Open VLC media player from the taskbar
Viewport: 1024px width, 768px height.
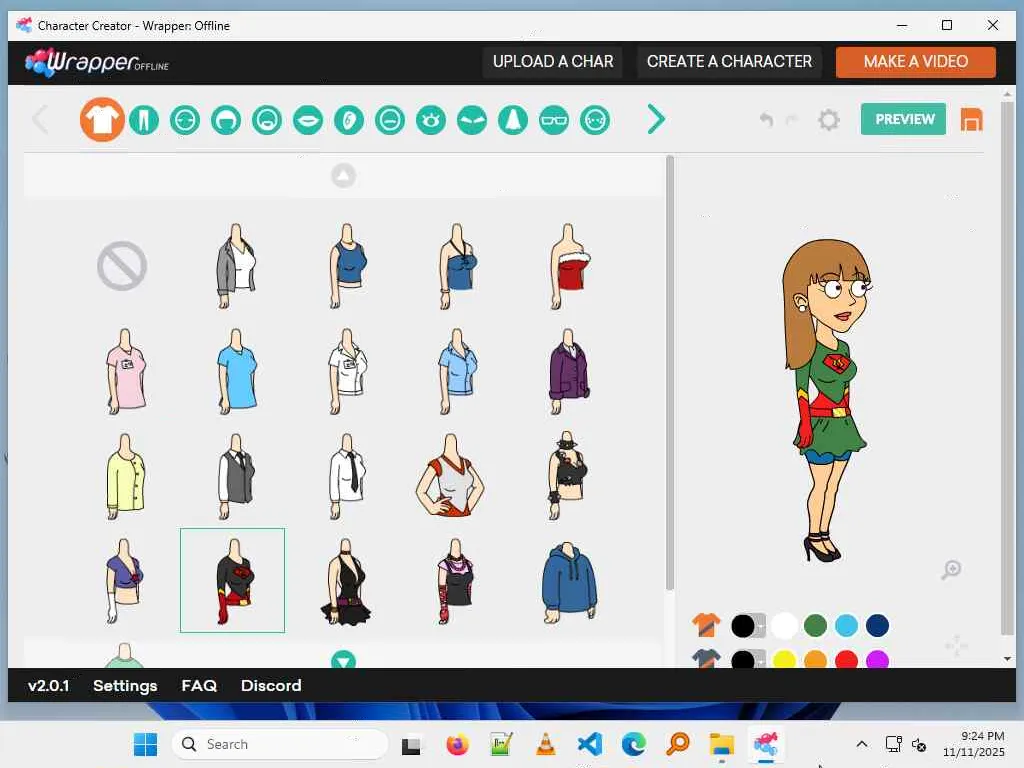[x=545, y=744]
